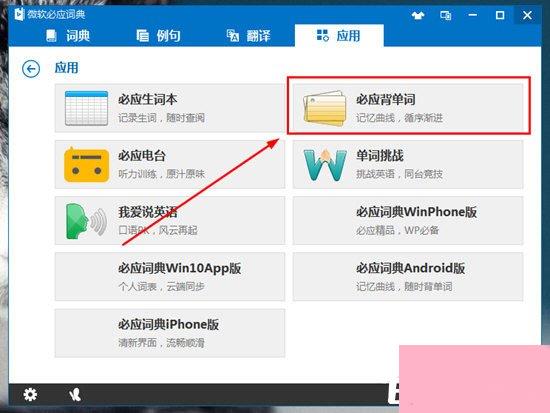Click the 词典 tab book icon
Viewport: 550px width, 413px height.
pos(52,36)
